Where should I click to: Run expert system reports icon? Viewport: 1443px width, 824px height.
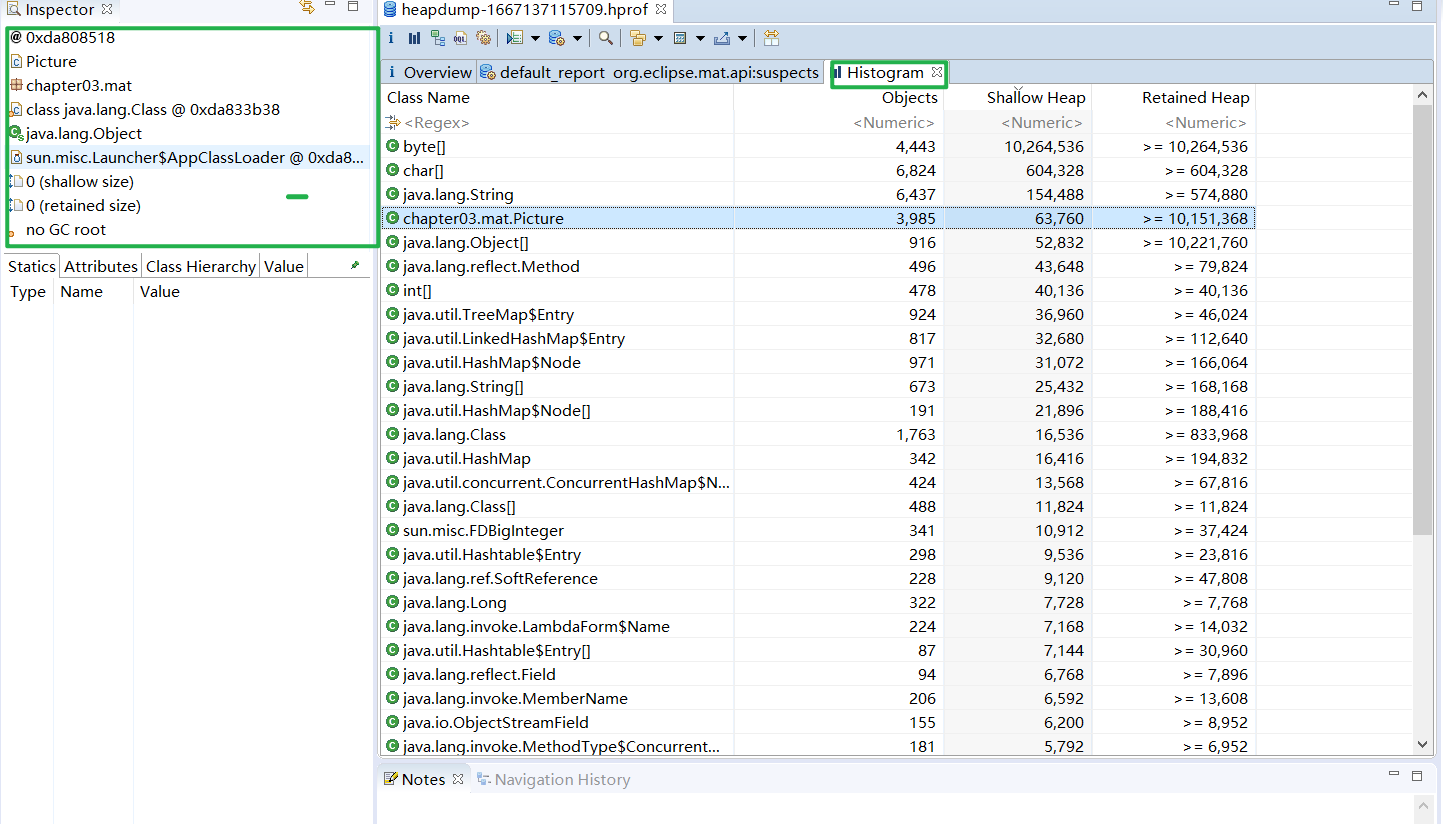coord(514,38)
